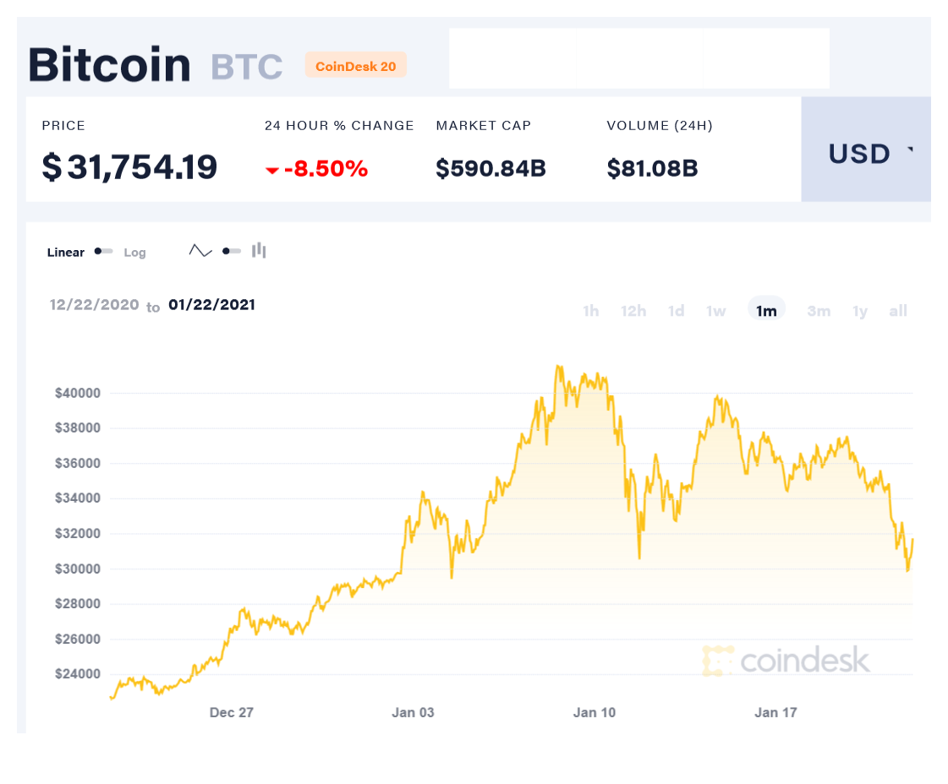The image size is (948, 784).
Task: Click the candlestick bar chart icon
Action: click(259, 250)
